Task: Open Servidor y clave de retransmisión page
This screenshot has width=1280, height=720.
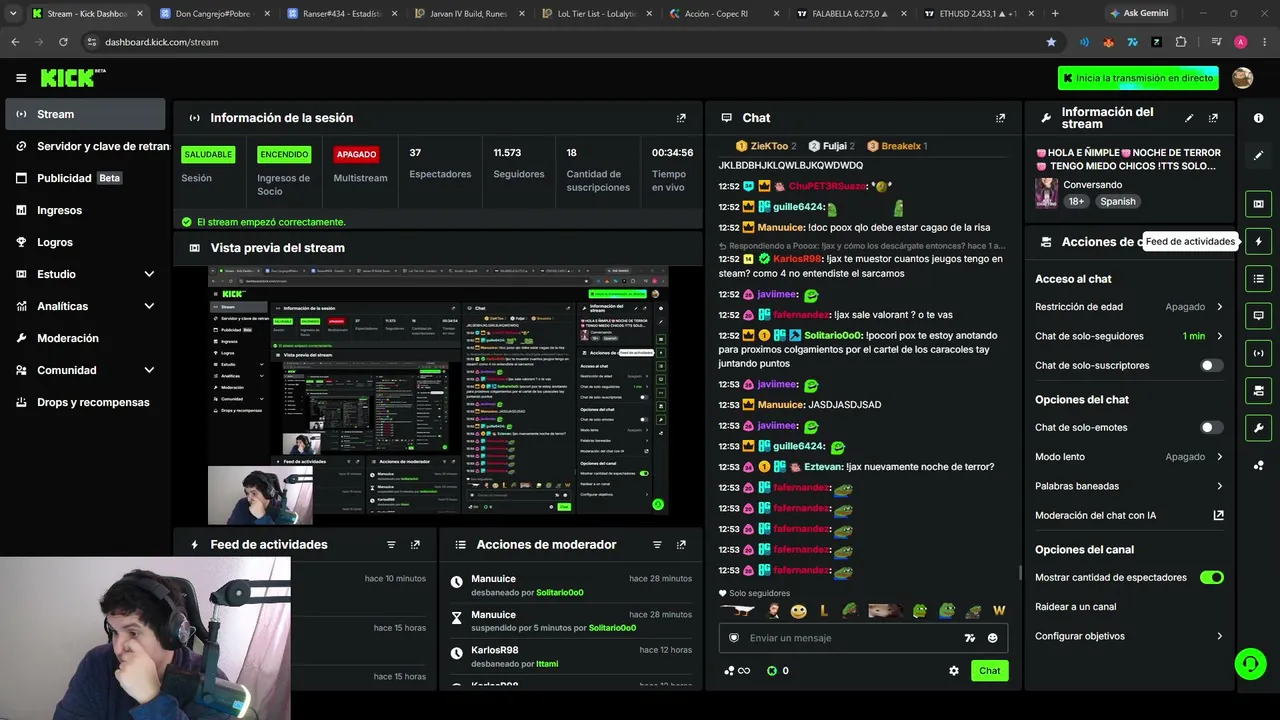Action: (85, 146)
